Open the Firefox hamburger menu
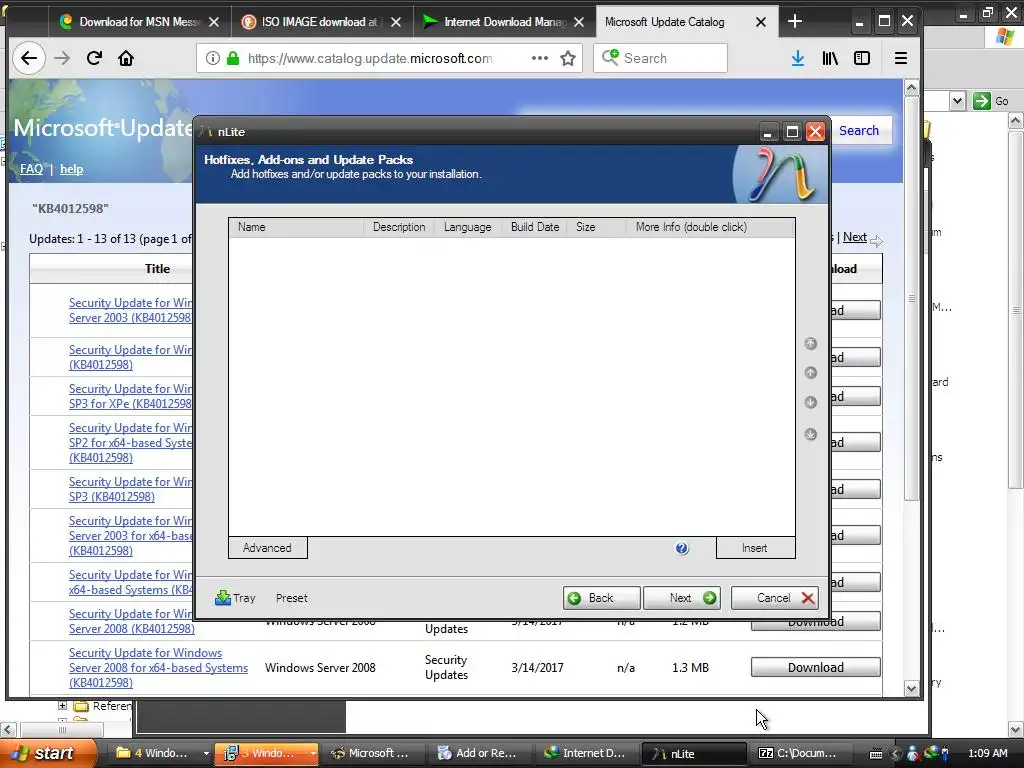The image size is (1024, 768). click(x=901, y=58)
